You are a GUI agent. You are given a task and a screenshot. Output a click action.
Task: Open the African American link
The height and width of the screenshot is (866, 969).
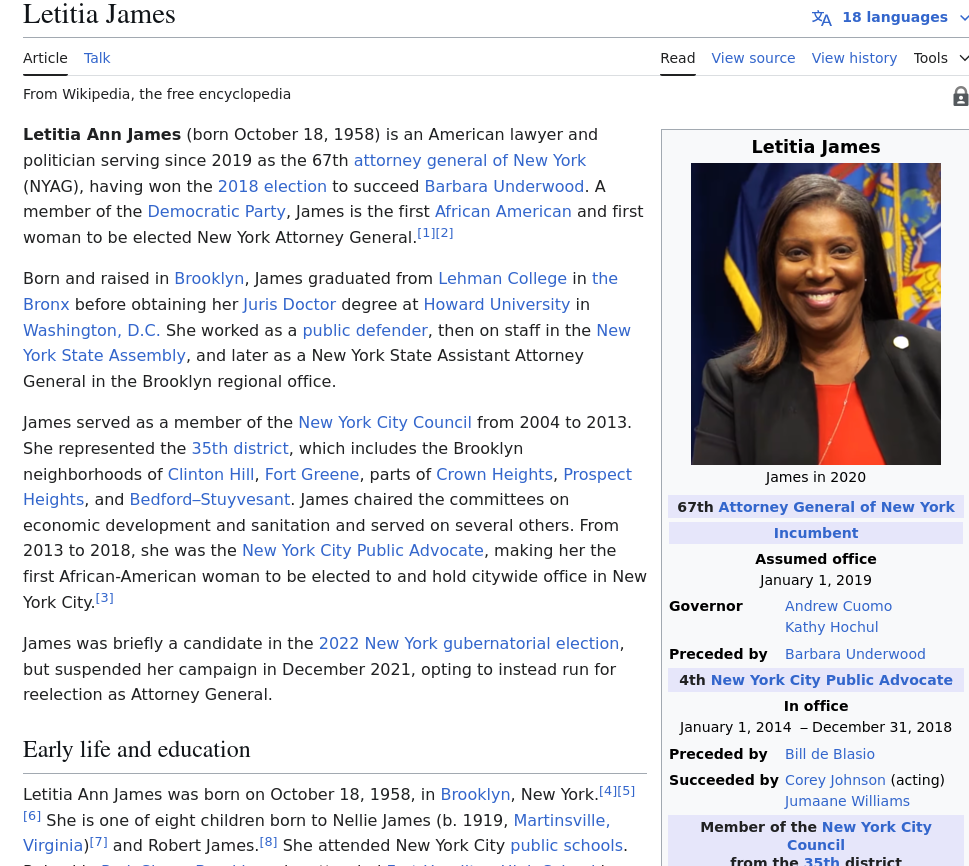[x=503, y=212]
